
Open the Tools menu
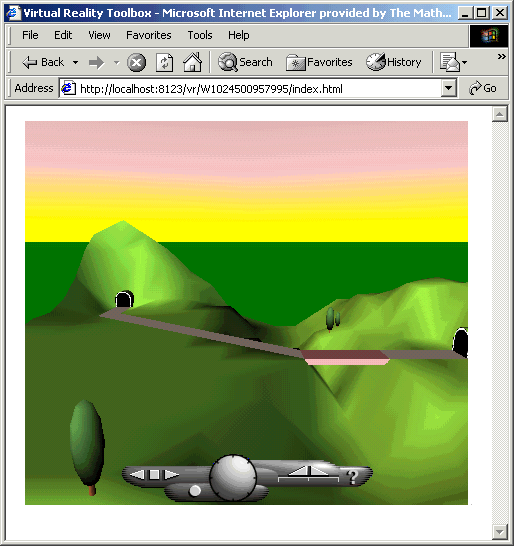[200, 35]
